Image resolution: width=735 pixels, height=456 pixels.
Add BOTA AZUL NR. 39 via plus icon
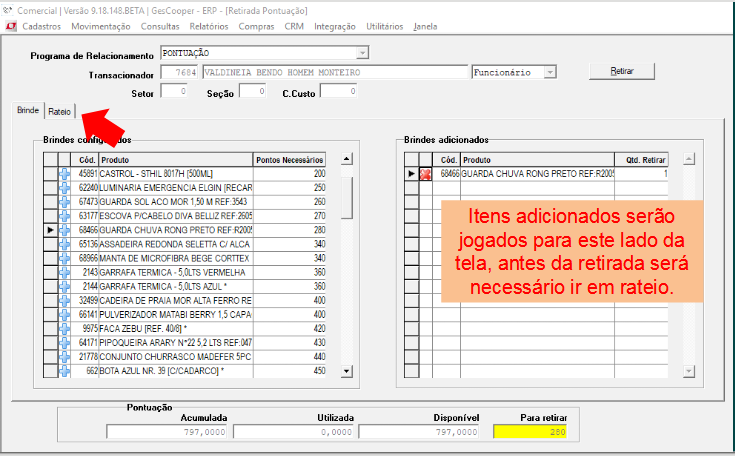(x=65, y=370)
